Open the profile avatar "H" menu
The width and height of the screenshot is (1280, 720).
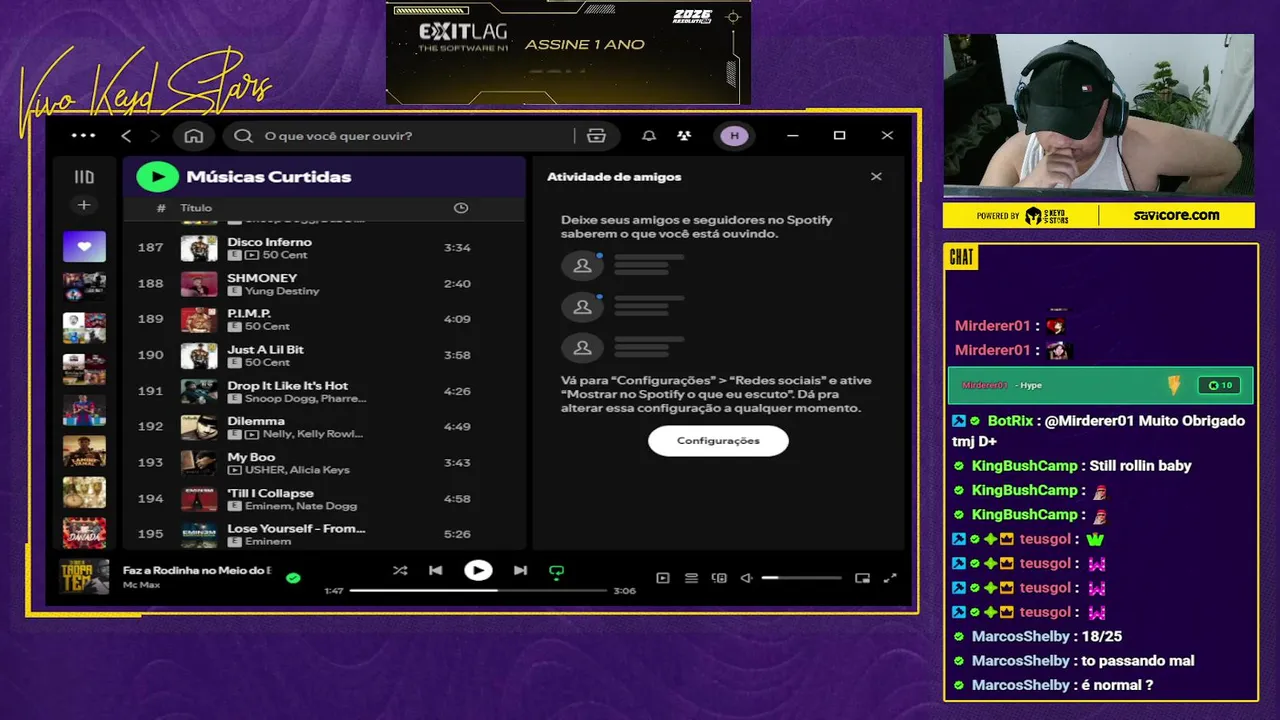pos(734,136)
